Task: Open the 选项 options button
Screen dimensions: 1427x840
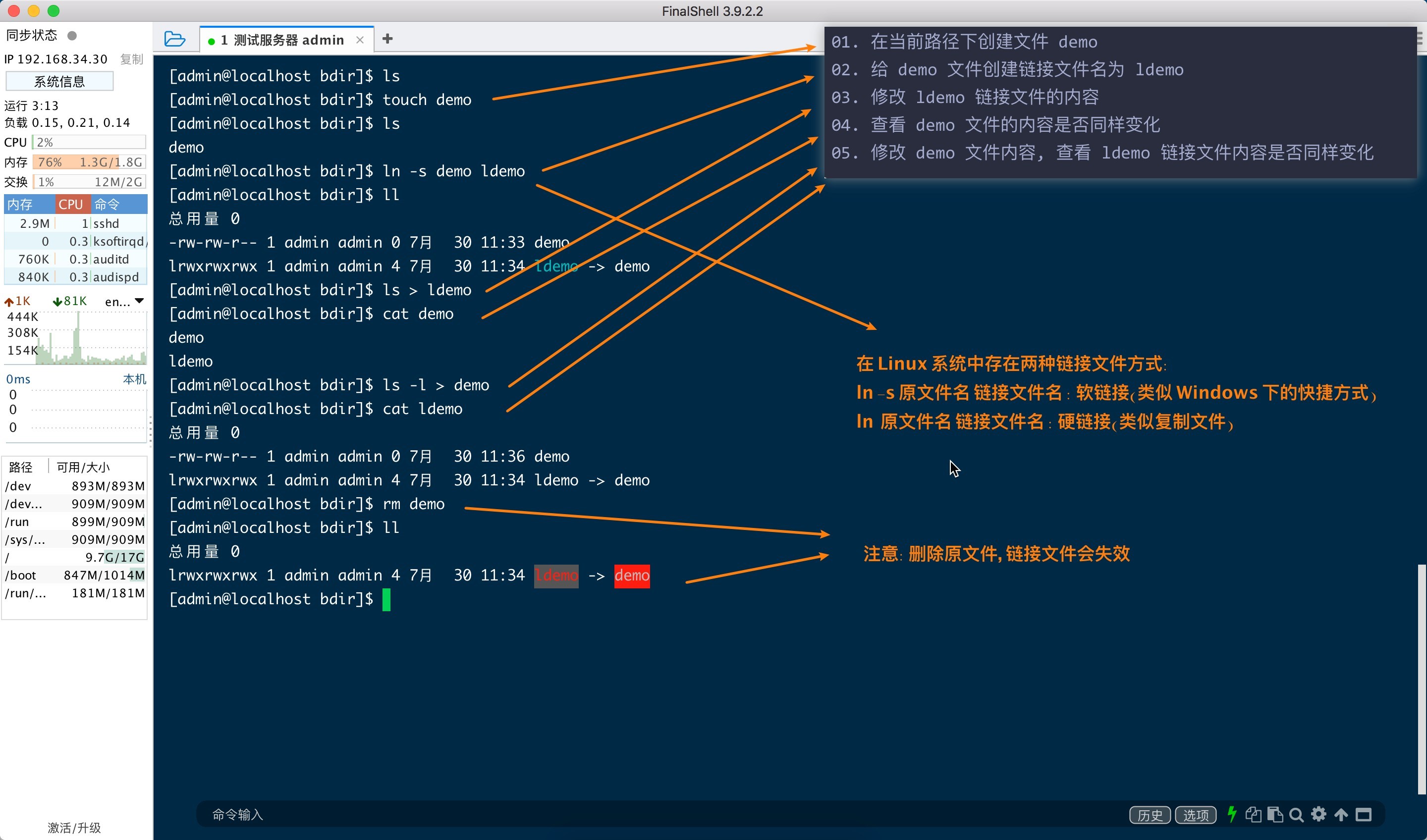Action: point(1196,815)
